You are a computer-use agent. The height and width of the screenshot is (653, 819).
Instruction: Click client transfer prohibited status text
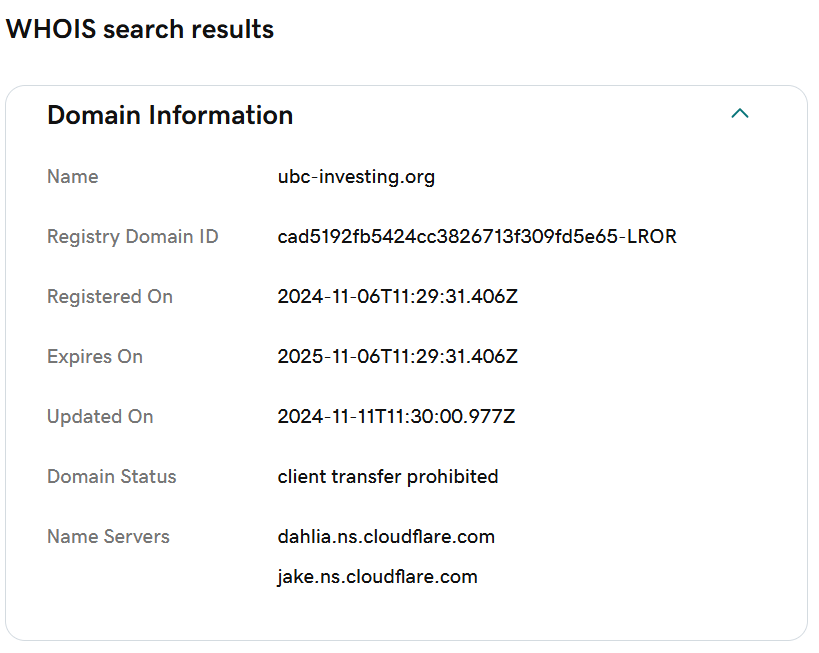(388, 476)
